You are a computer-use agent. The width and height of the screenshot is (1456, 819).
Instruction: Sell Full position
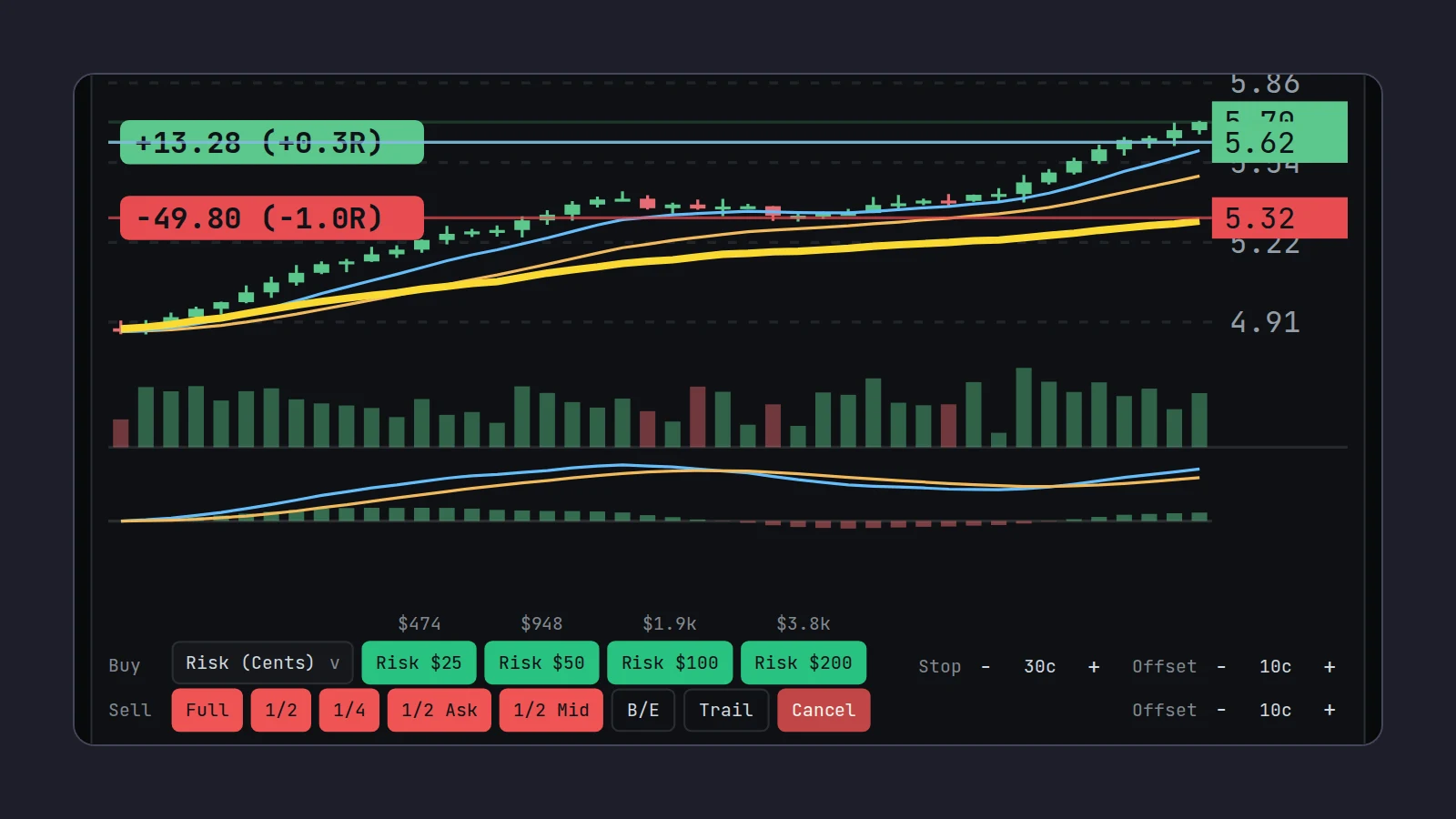tap(207, 710)
